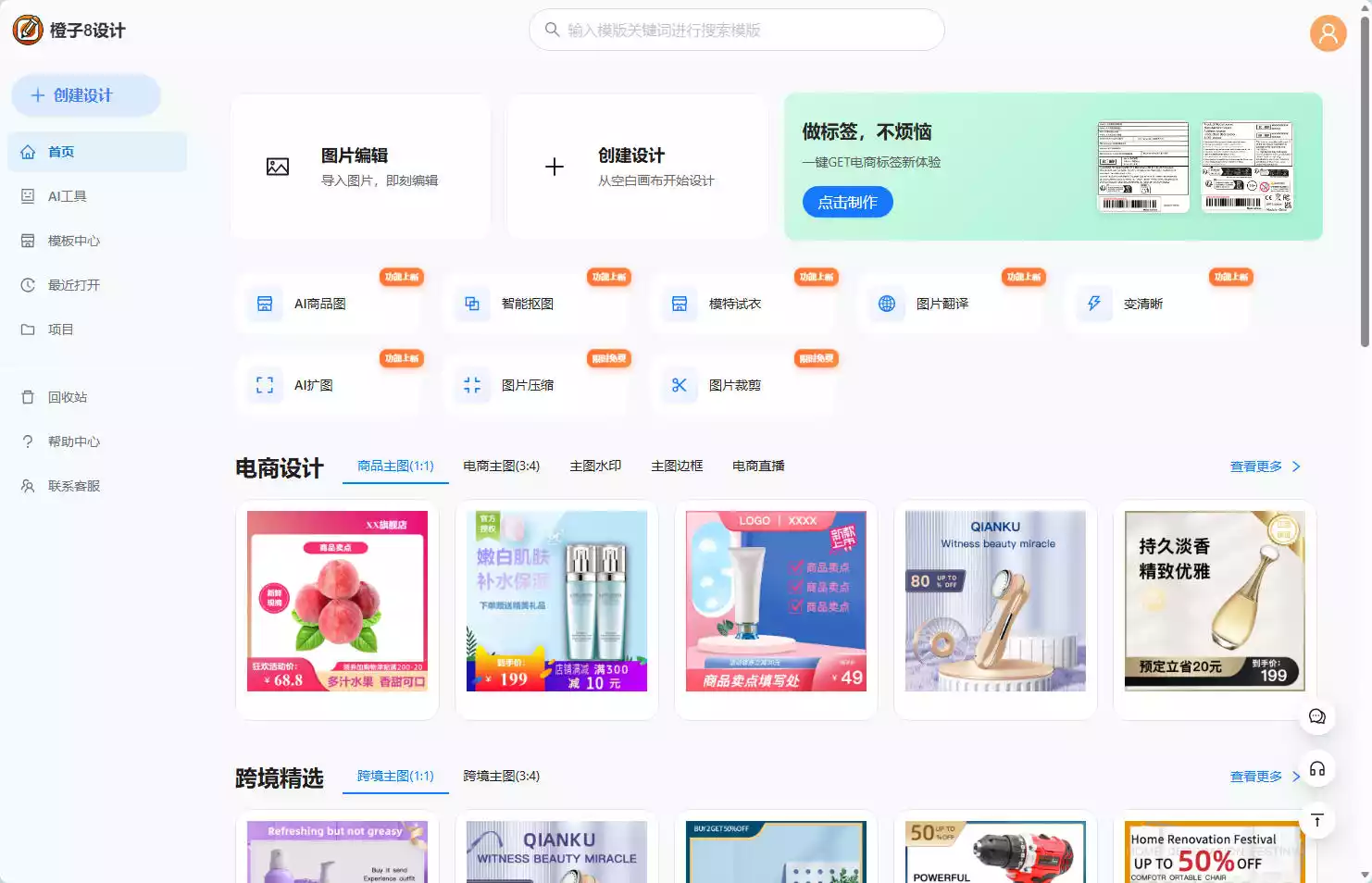
Task: Click the 创建设计 sidebar button
Action: pos(86,95)
